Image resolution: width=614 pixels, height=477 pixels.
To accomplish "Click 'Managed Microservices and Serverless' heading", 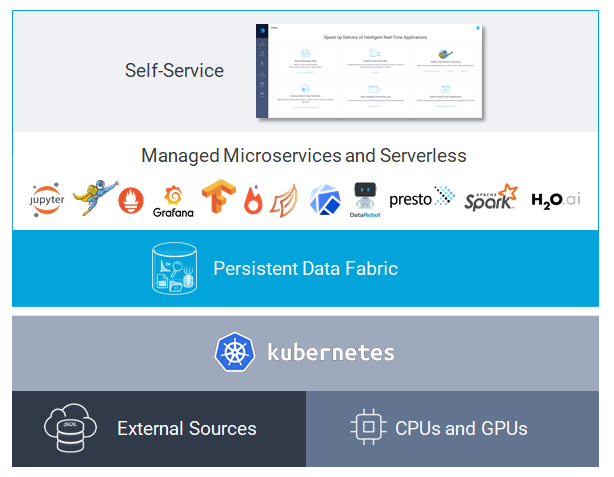I will point(304,156).
